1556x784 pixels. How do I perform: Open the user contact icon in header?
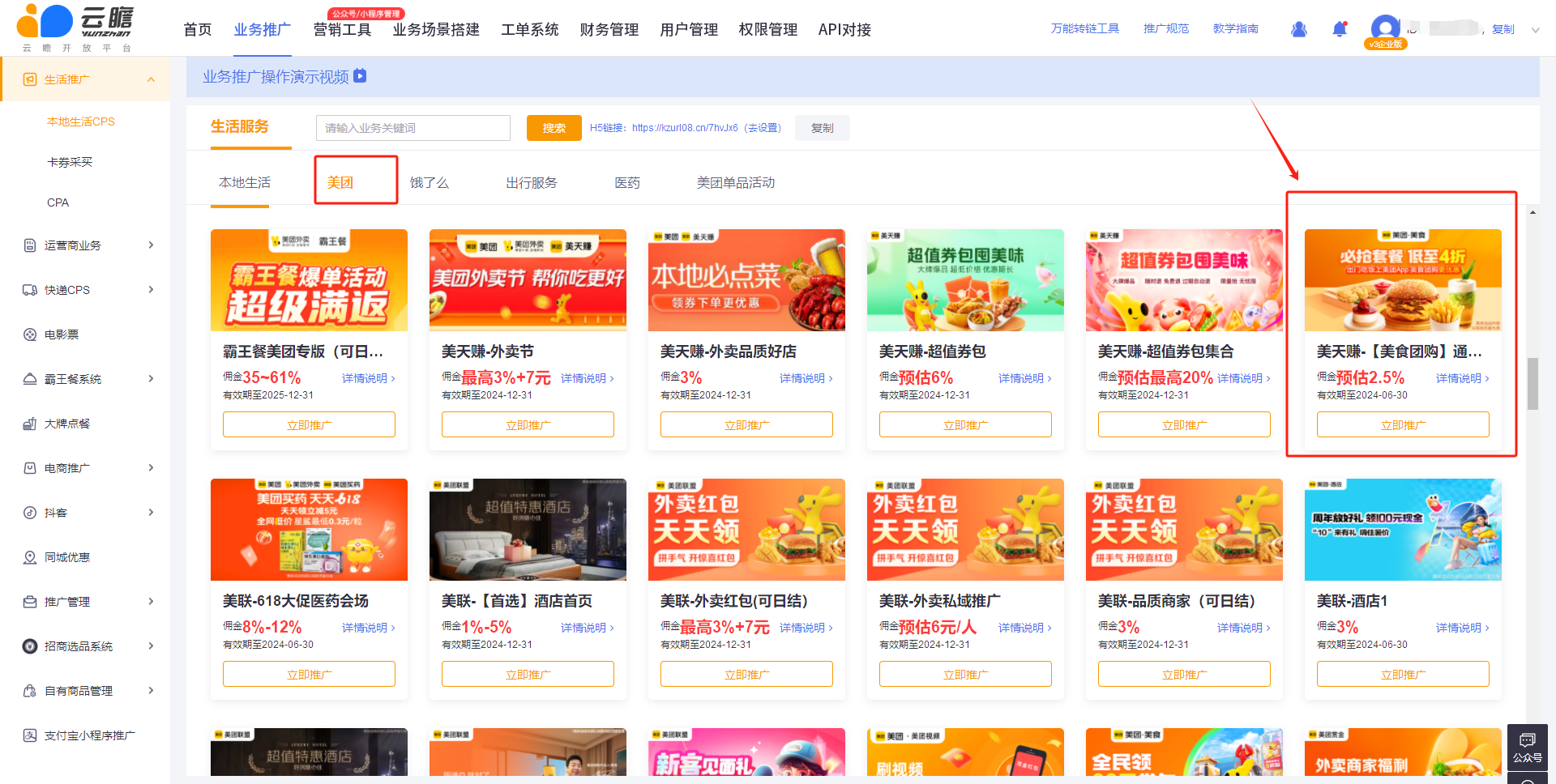[x=1299, y=29]
